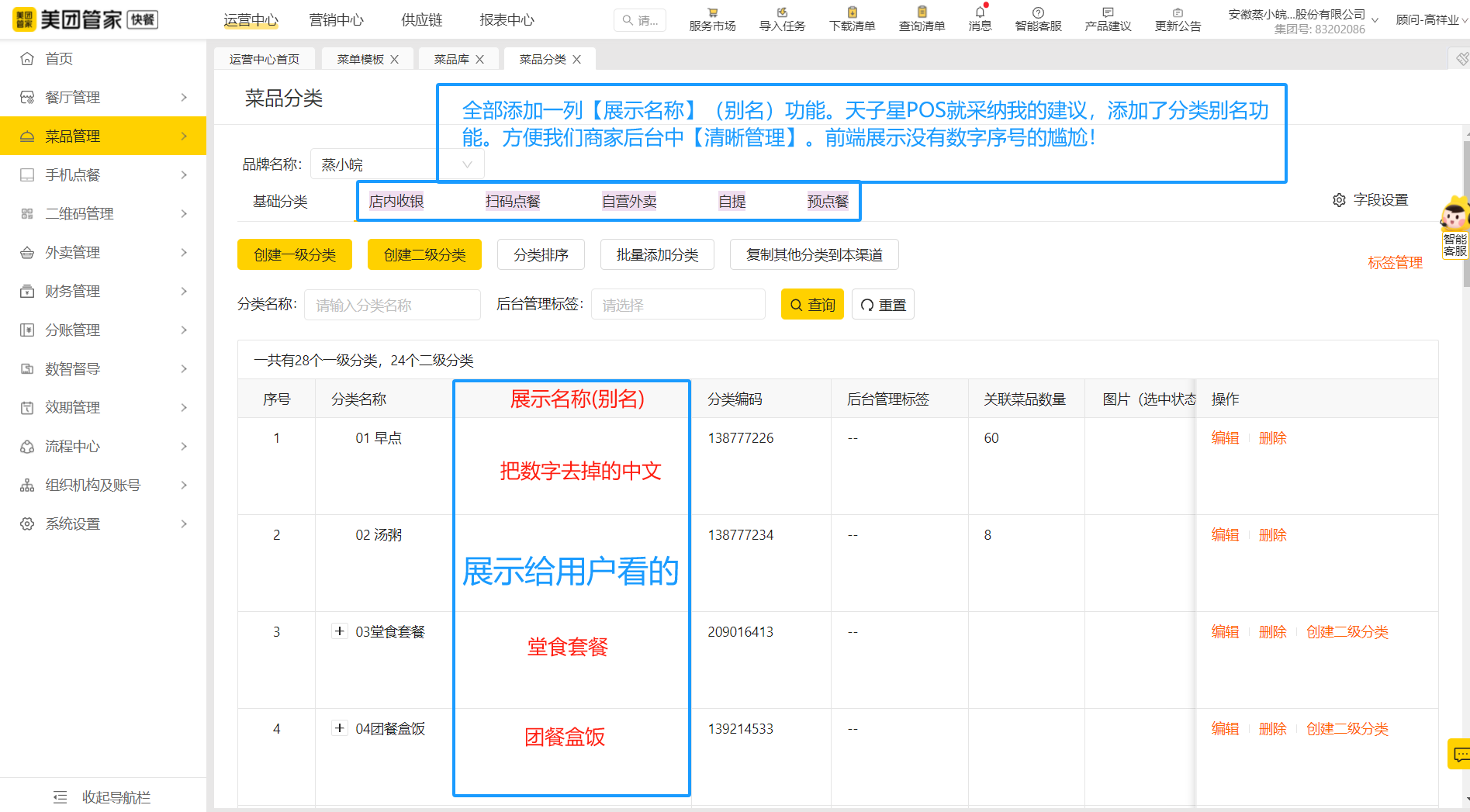Expand the 03堂食套餐 category row

click(x=340, y=631)
